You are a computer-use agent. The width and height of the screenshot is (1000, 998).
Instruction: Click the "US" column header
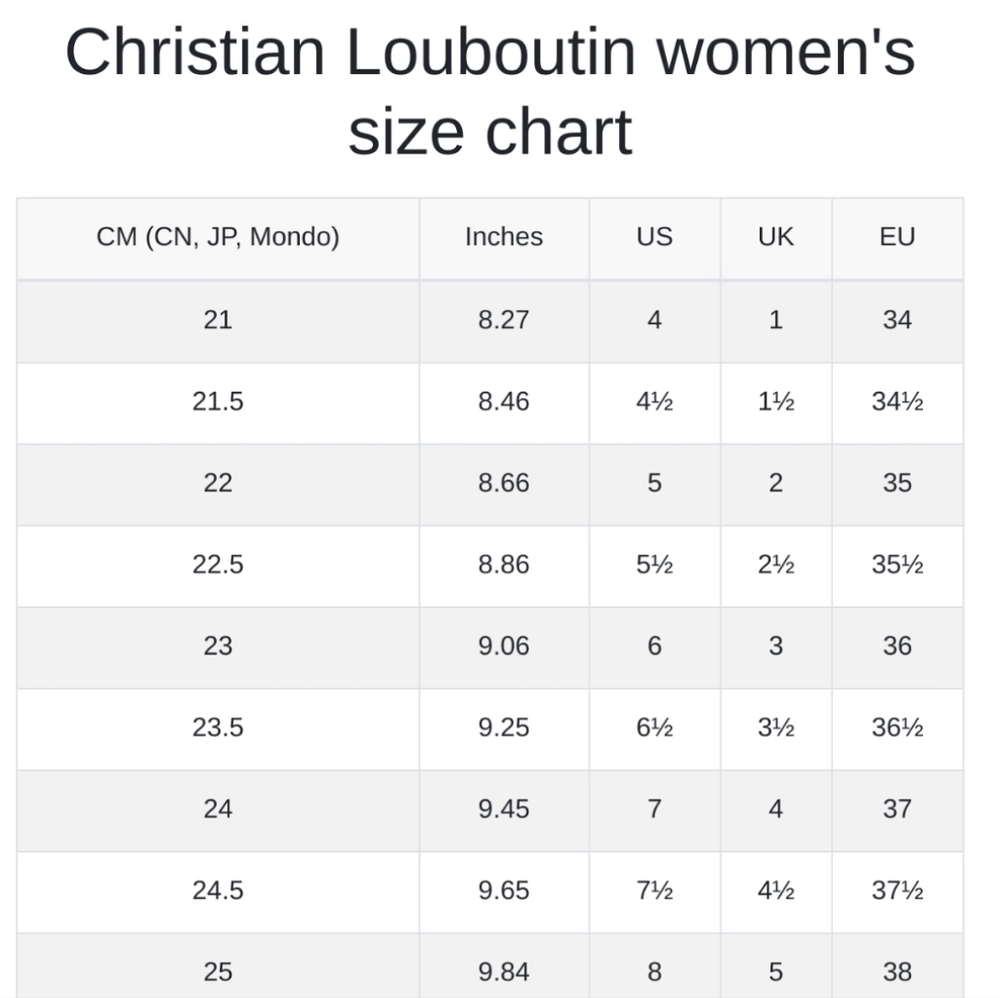pyautogui.click(x=654, y=237)
